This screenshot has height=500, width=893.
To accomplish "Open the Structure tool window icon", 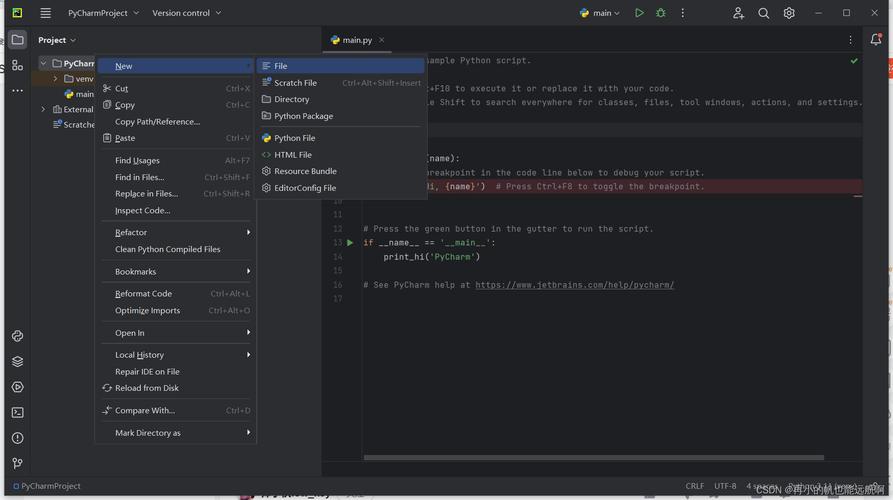I will click(18, 65).
